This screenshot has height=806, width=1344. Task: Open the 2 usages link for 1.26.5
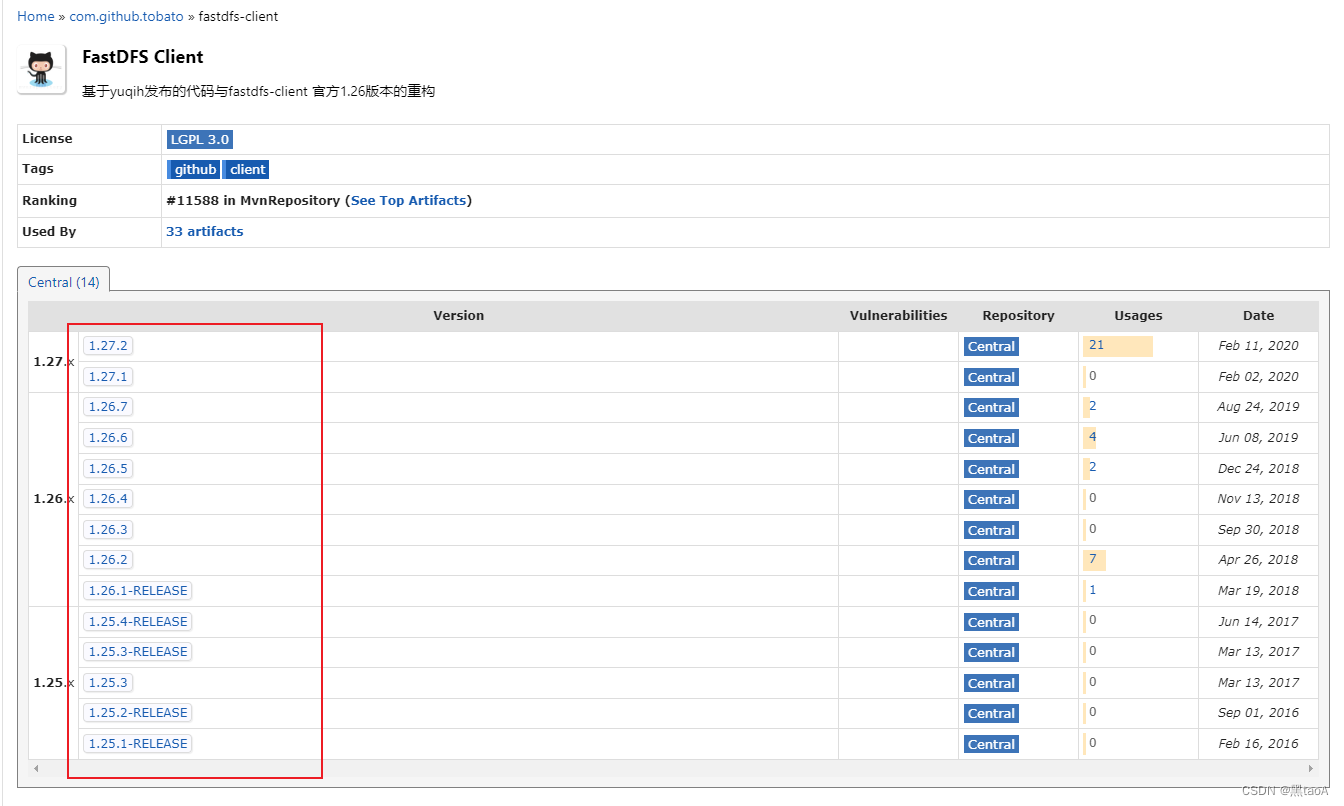(x=1093, y=467)
